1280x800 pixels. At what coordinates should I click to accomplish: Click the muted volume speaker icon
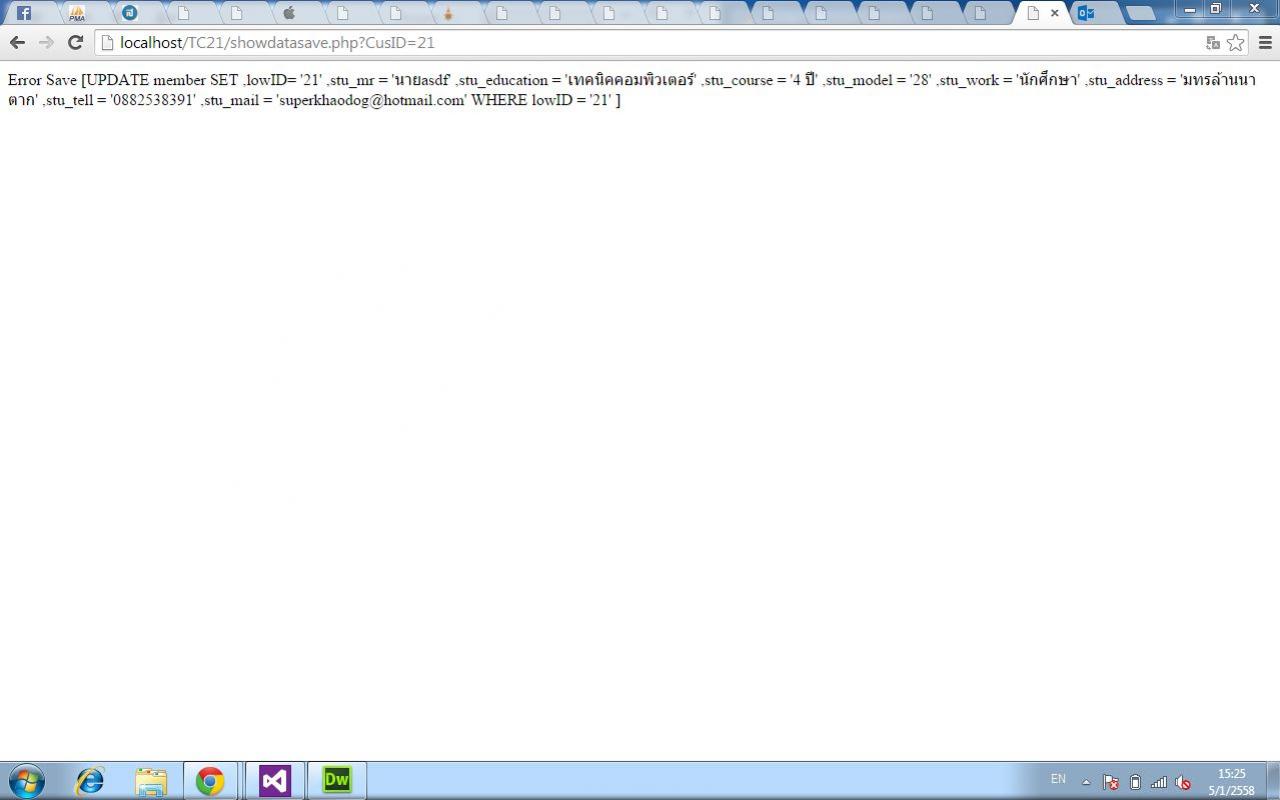(1183, 782)
